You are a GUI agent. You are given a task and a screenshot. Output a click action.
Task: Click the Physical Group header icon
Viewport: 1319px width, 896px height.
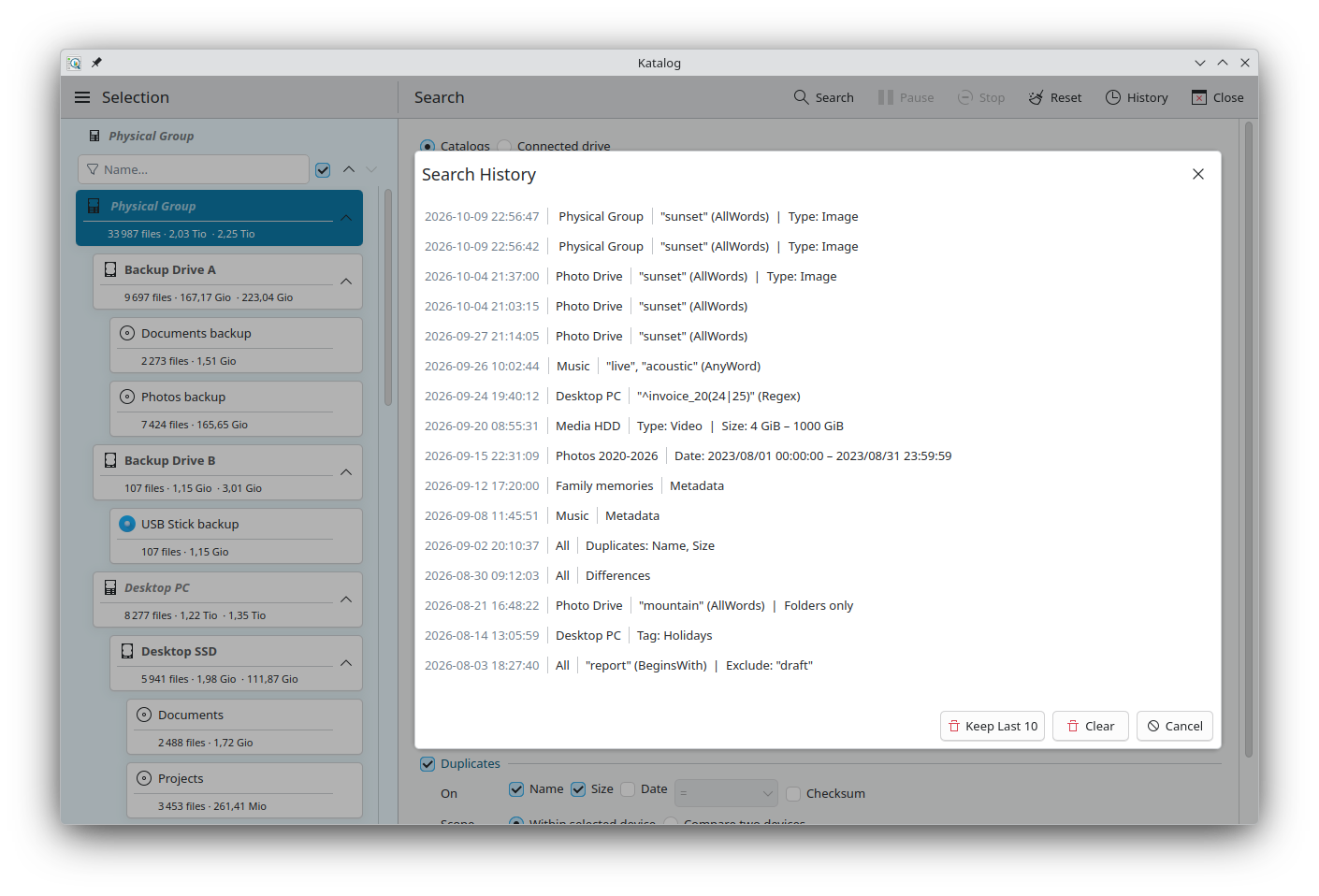94,136
